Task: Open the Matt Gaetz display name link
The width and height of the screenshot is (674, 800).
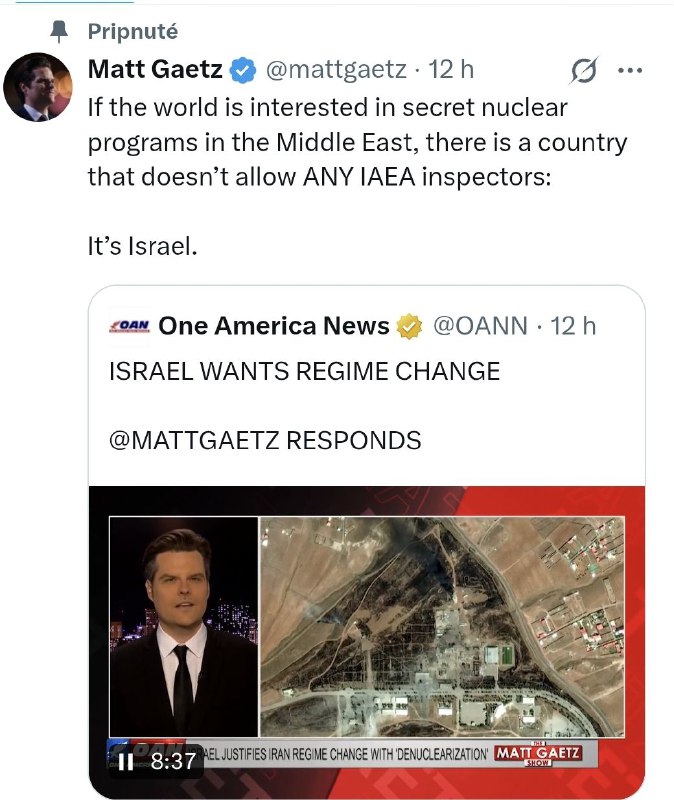Action: pyautogui.click(x=155, y=70)
